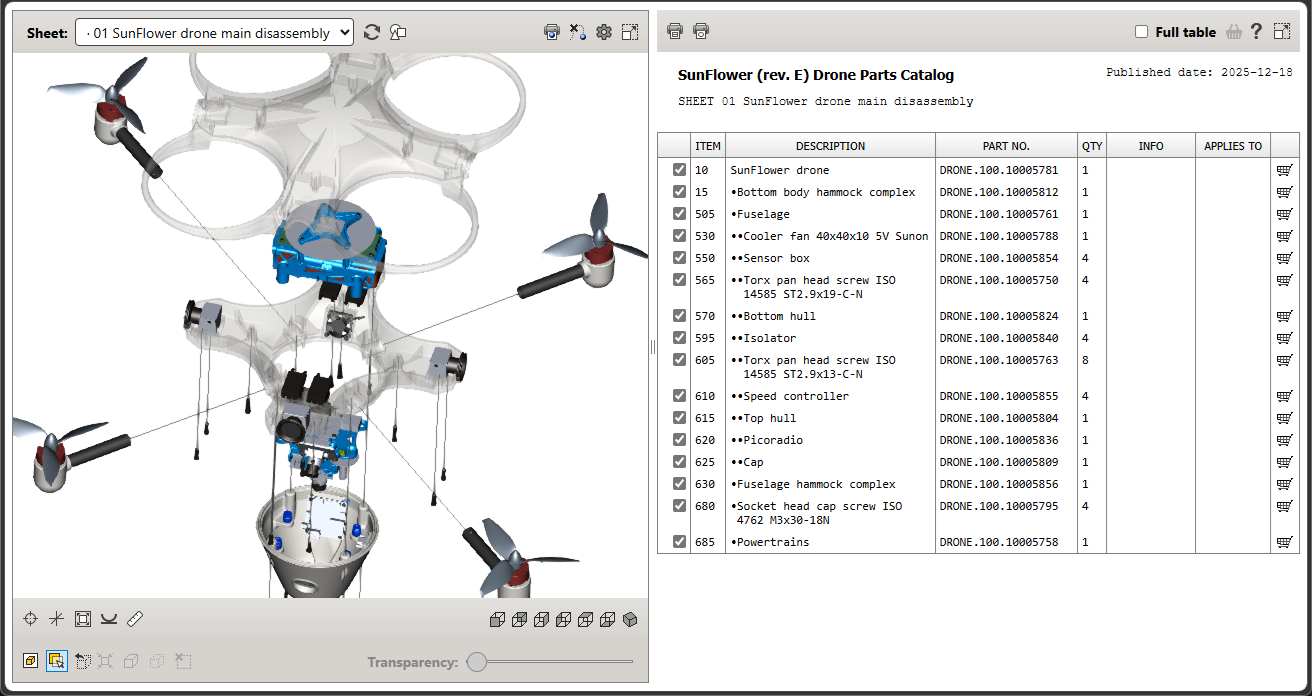Click the PART NO. column header
1312x696 pixels.
(1006, 146)
